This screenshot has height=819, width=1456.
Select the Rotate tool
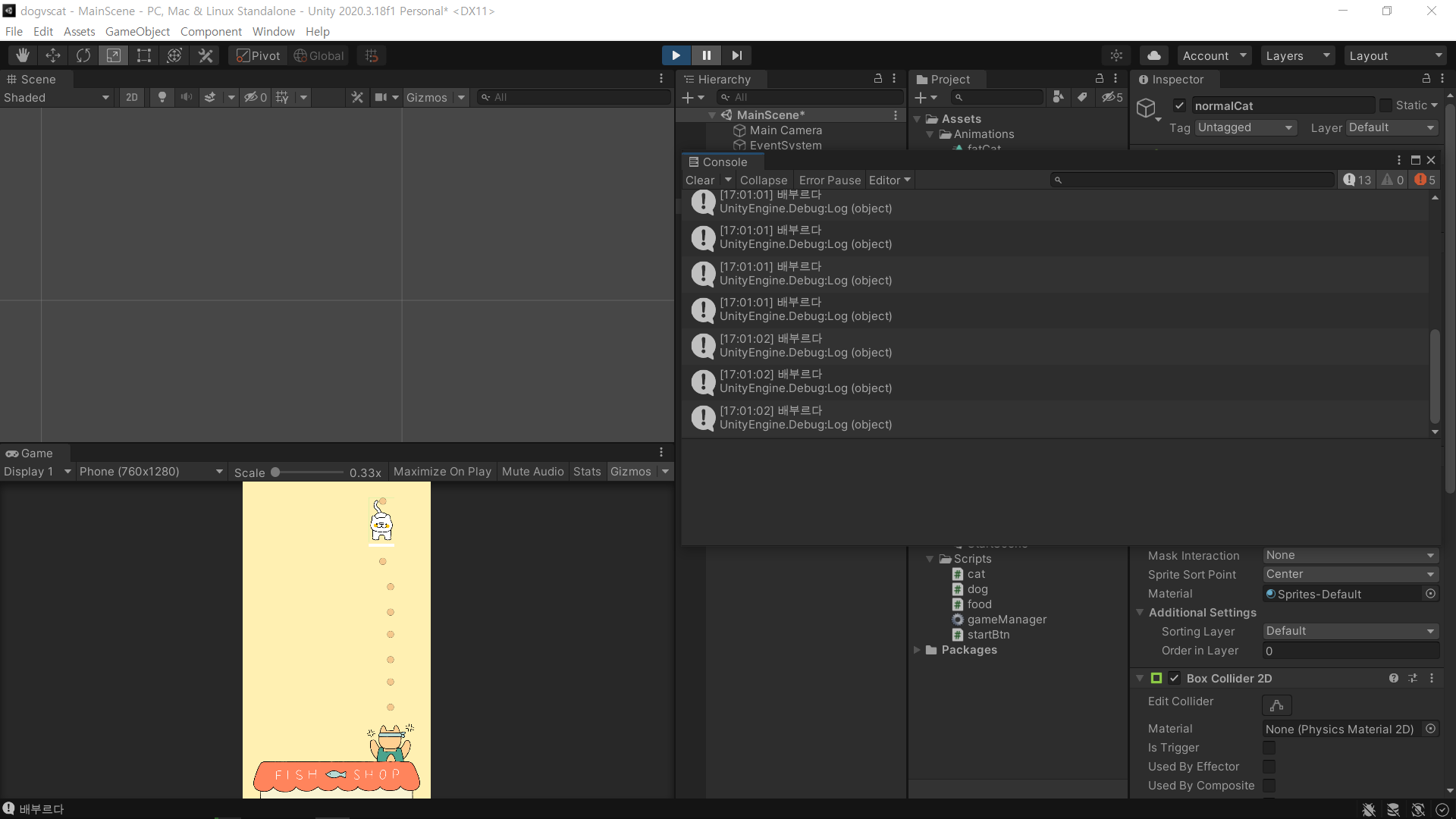(x=83, y=55)
